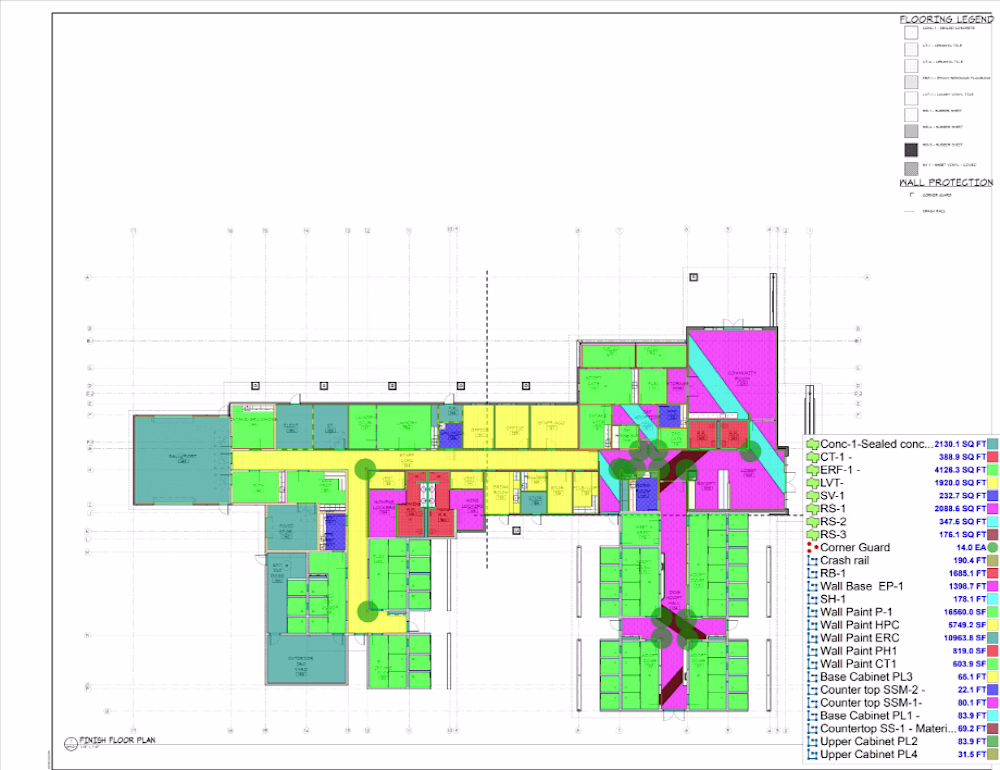The image size is (1000, 770).
Task: Click the icon beside Wall Paint HPC
Action: click(812, 625)
